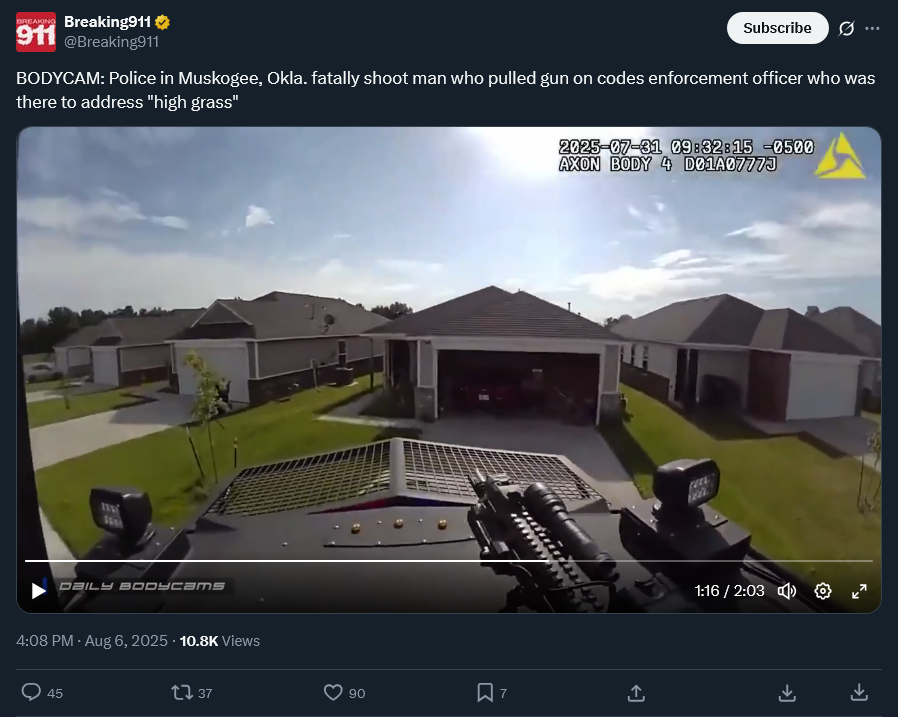Mute the video volume speaker
This screenshot has width=898, height=717.
coord(786,591)
